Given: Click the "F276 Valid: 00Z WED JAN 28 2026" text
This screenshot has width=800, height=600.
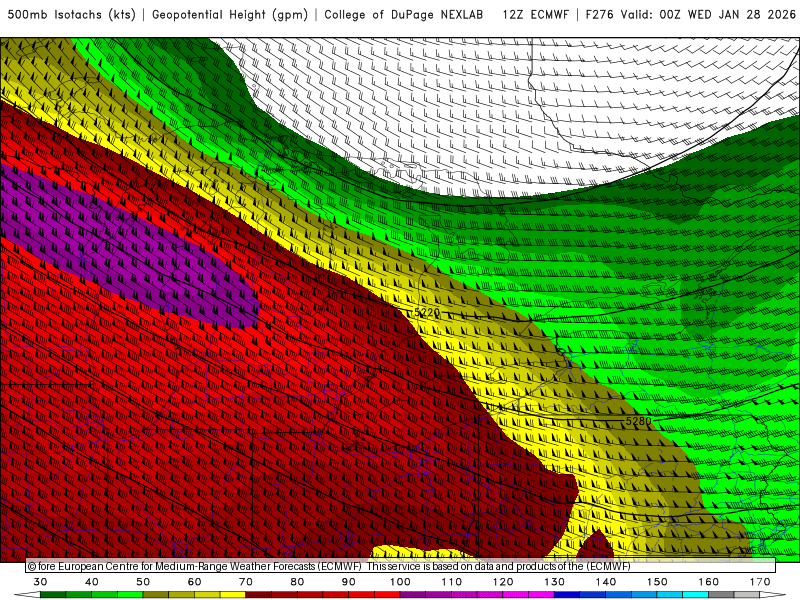Looking at the screenshot, I should 691,15.
